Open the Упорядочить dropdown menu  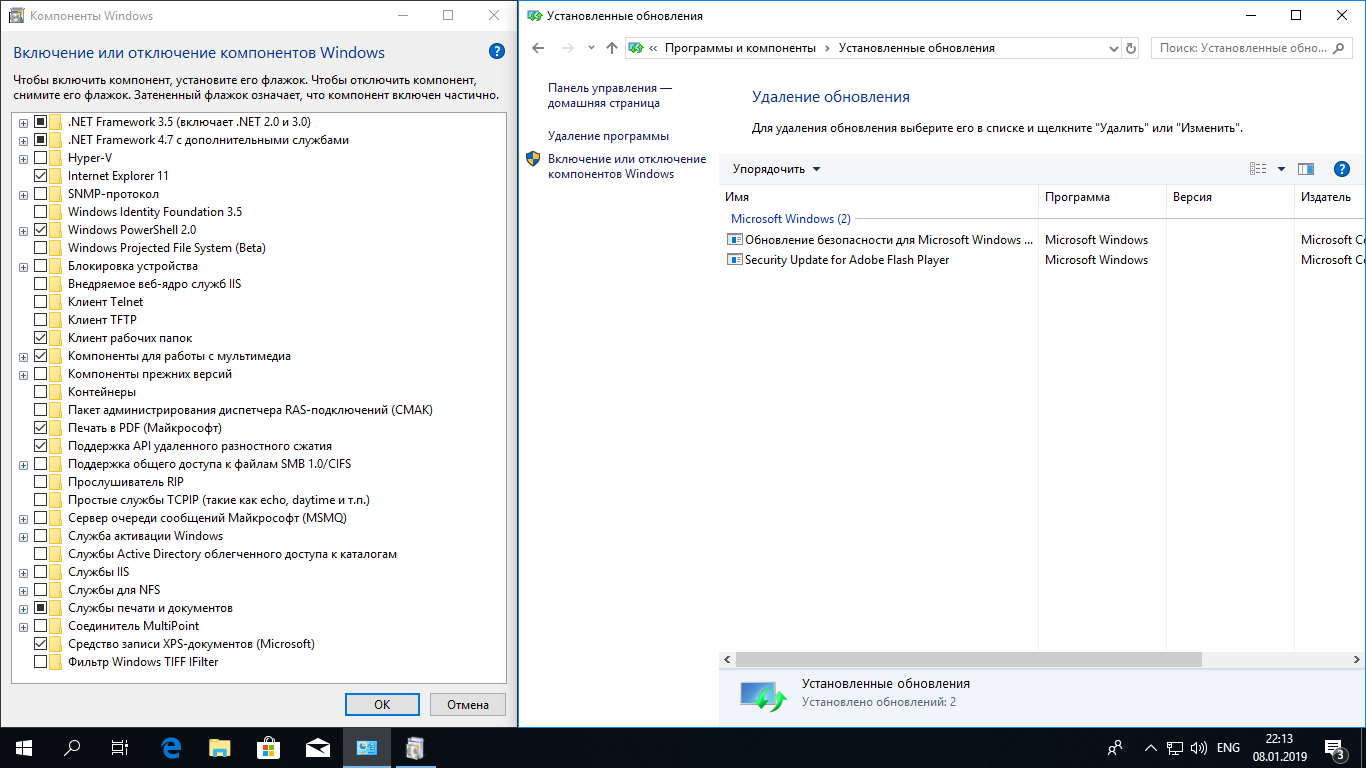pos(776,169)
